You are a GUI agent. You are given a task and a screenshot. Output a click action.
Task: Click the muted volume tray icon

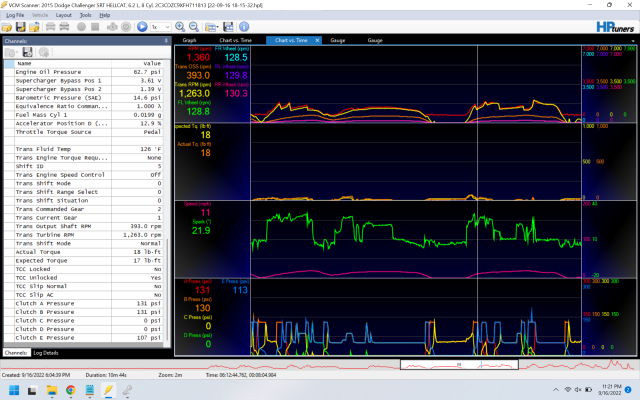tap(578, 390)
